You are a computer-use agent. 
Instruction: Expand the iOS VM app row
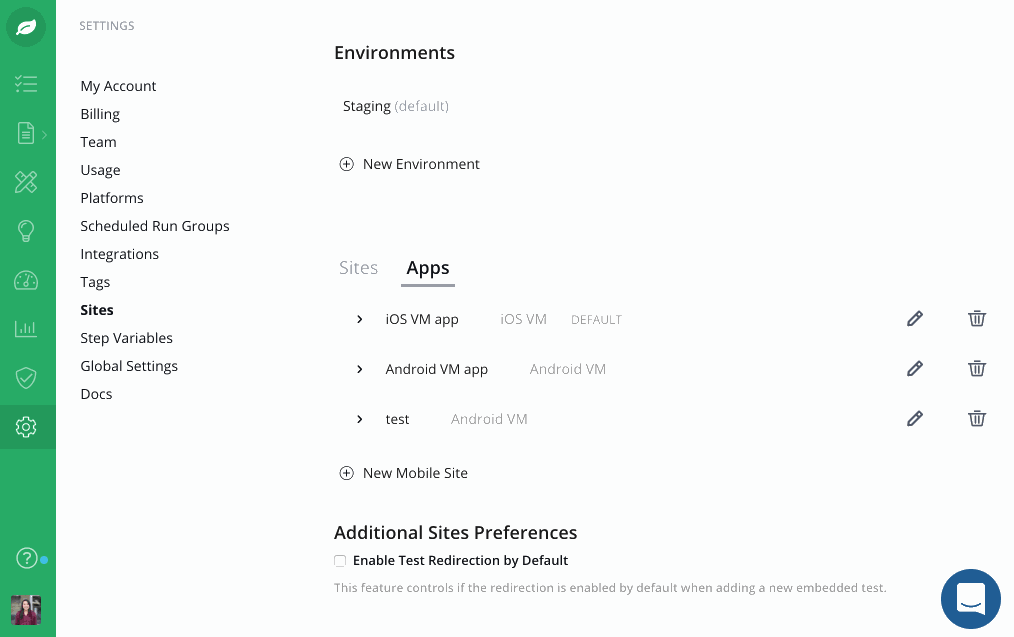[x=360, y=319]
